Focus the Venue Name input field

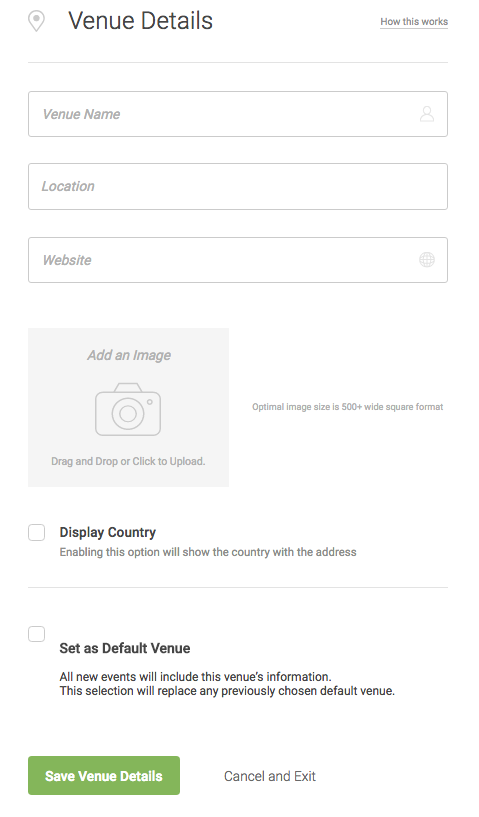(x=238, y=114)
